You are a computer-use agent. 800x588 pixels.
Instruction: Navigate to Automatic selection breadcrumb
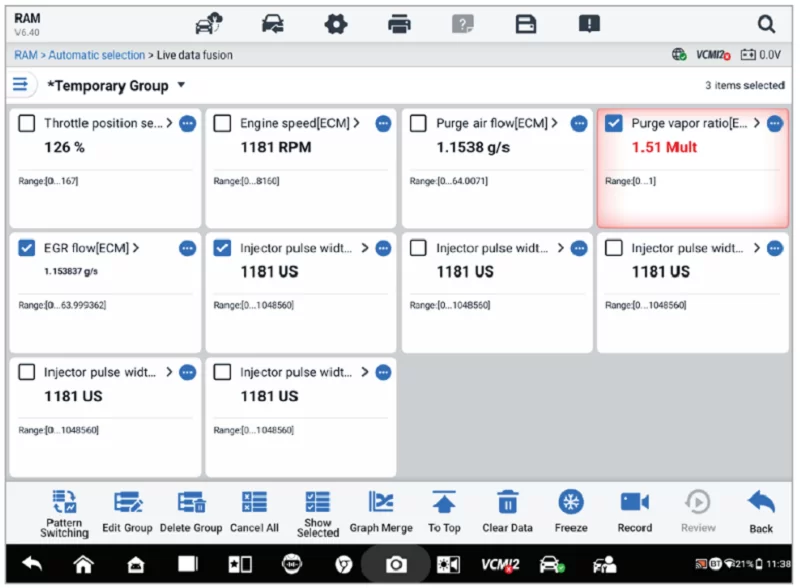[x=96, y=55]
